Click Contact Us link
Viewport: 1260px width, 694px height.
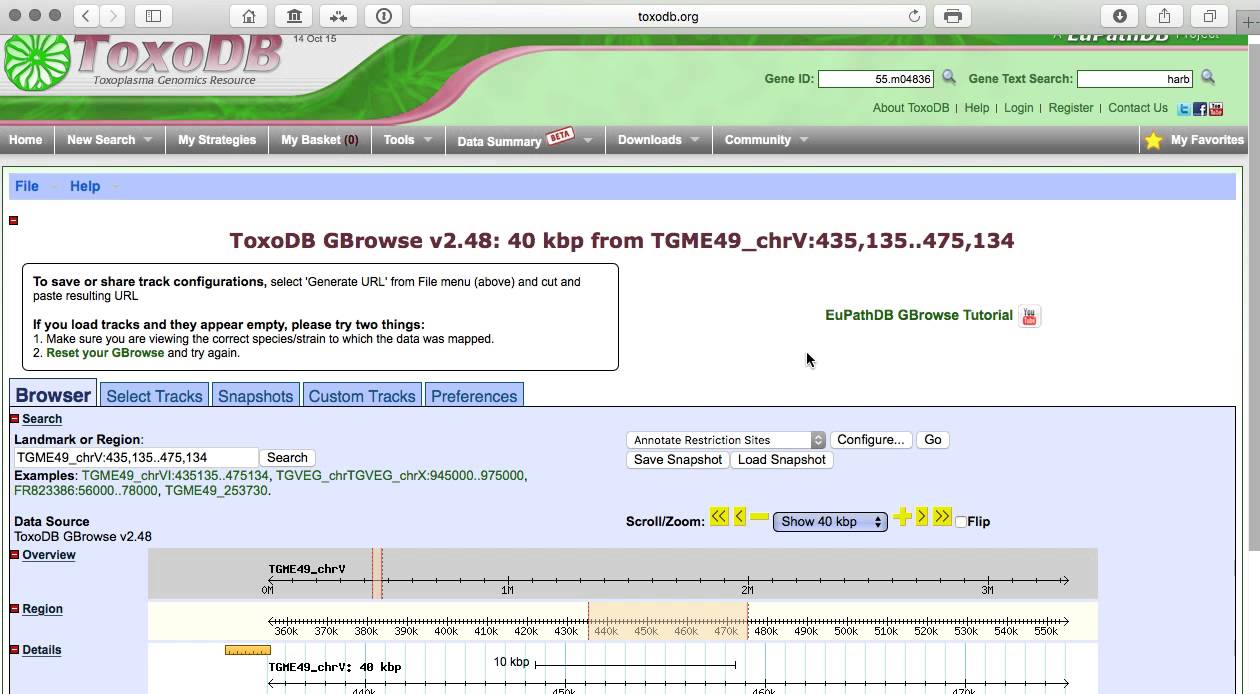[x=1138, y=108]
